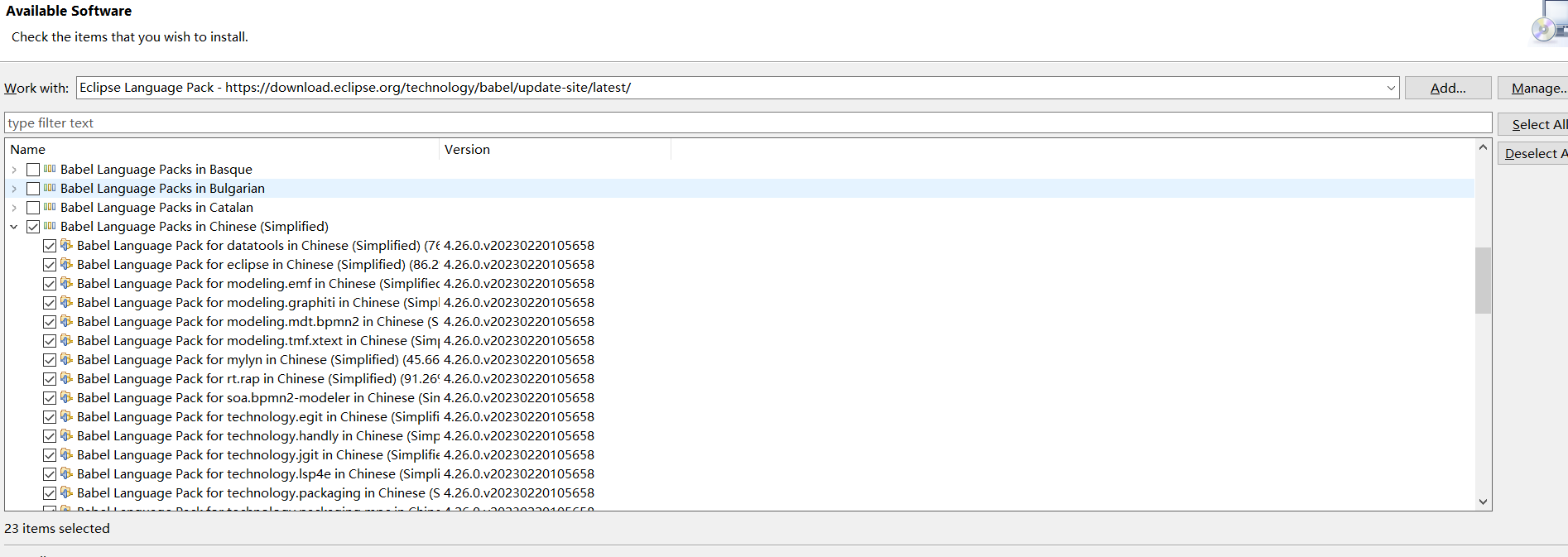
Task: Click the feature icon of the rt.rap pack
Action: (66, 378)
